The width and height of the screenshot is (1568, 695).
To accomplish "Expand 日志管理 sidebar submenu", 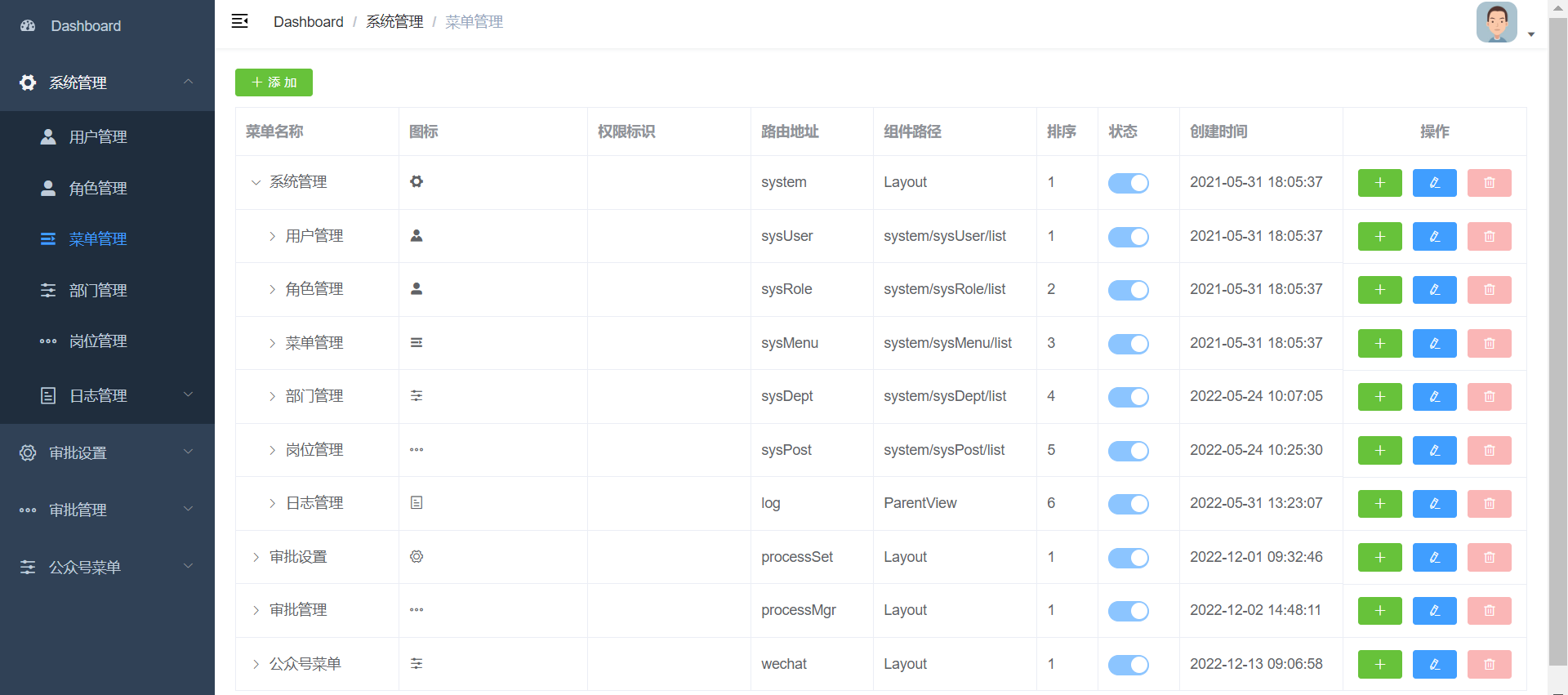I will click(107, 396).
